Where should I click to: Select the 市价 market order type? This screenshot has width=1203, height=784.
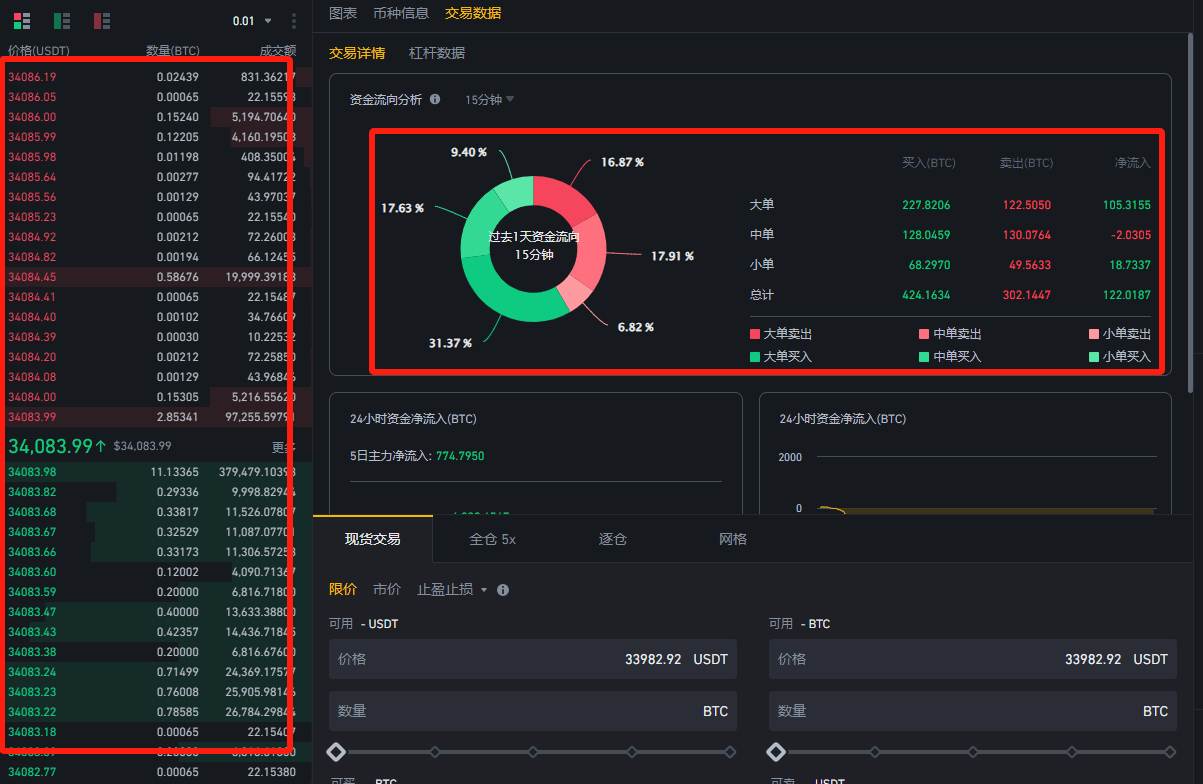click(x=387, y=590)
